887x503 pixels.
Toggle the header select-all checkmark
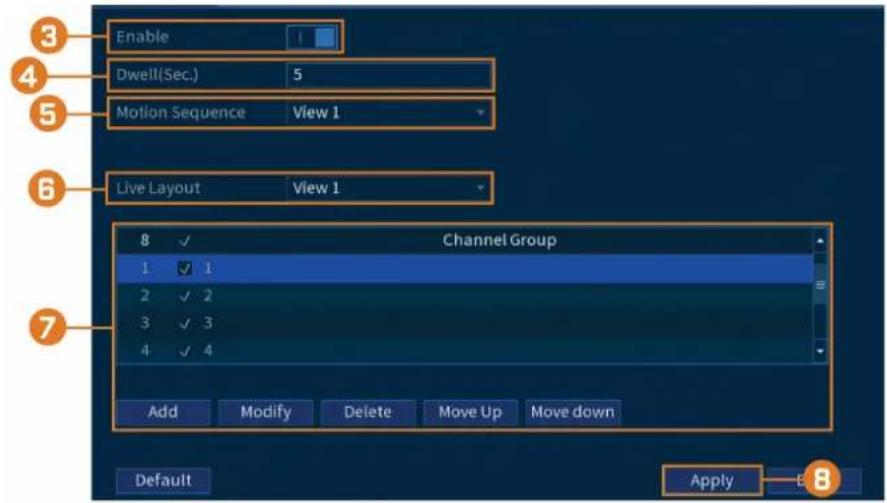pos(184,241)
